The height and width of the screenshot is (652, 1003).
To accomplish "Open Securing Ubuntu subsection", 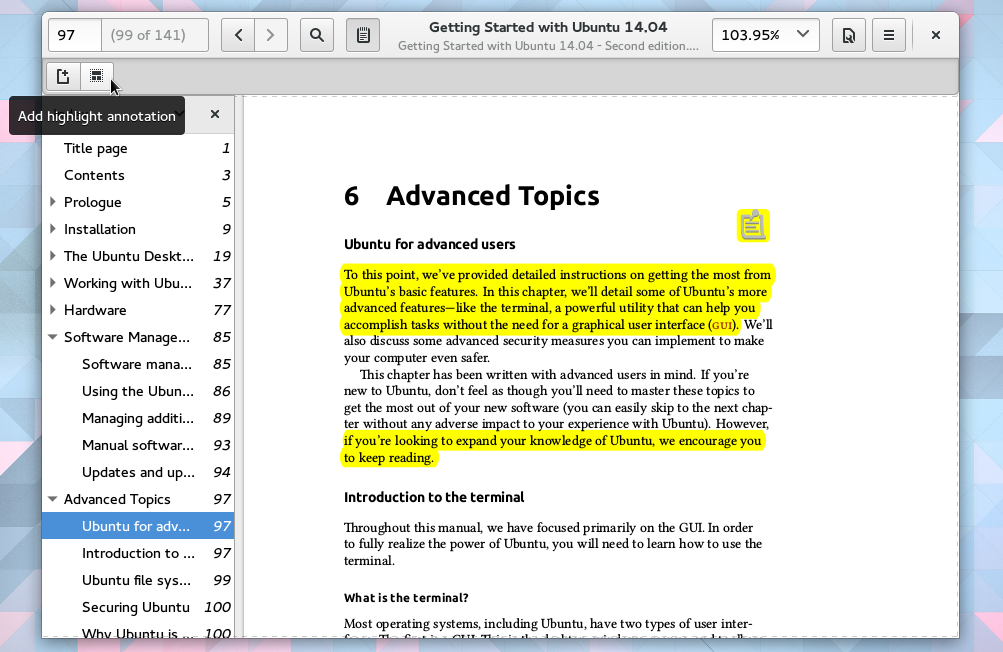I will click(138, 607).
